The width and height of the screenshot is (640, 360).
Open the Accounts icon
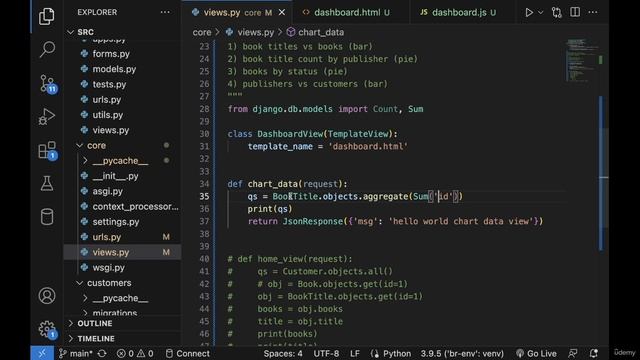tap(47, 296)
